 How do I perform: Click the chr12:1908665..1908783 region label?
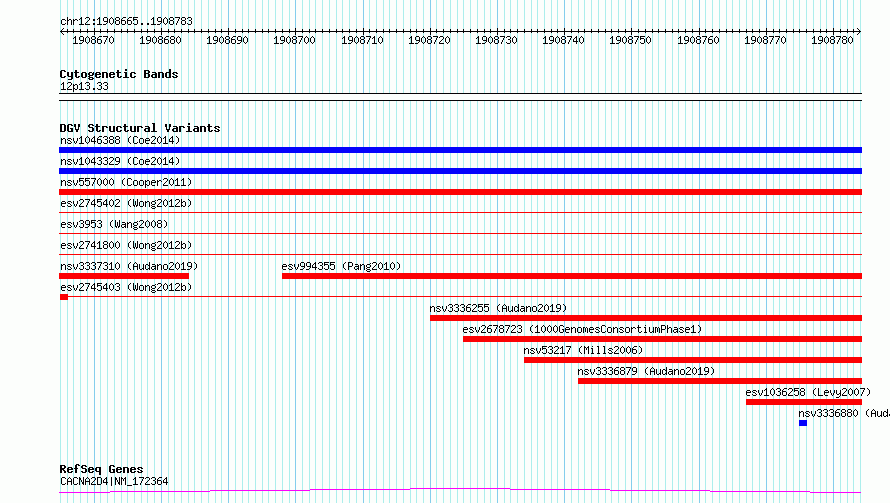coord(126,22)
